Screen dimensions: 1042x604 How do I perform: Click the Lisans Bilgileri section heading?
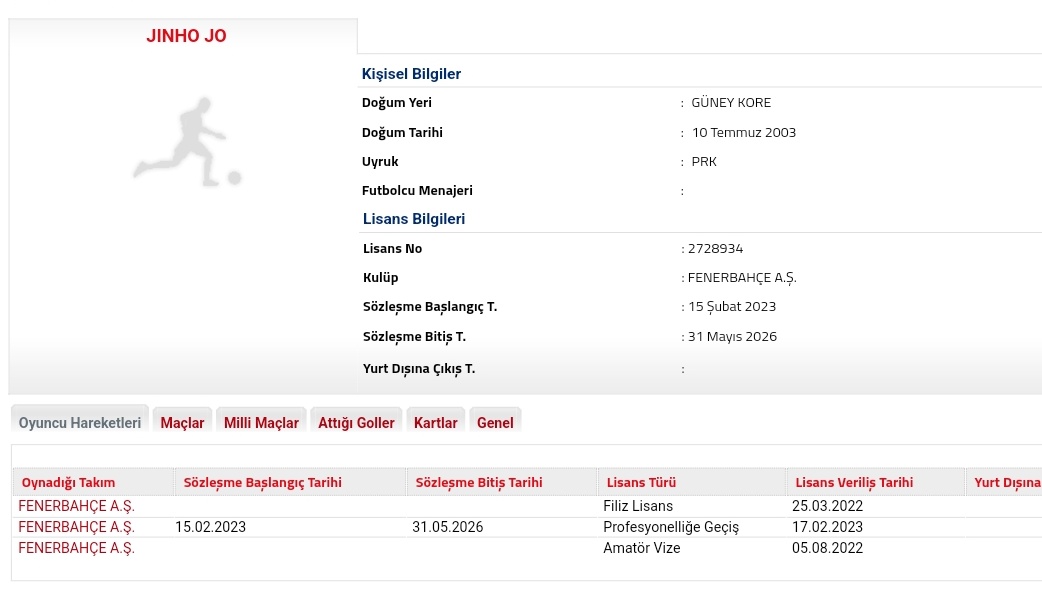(x=413, y=219)
